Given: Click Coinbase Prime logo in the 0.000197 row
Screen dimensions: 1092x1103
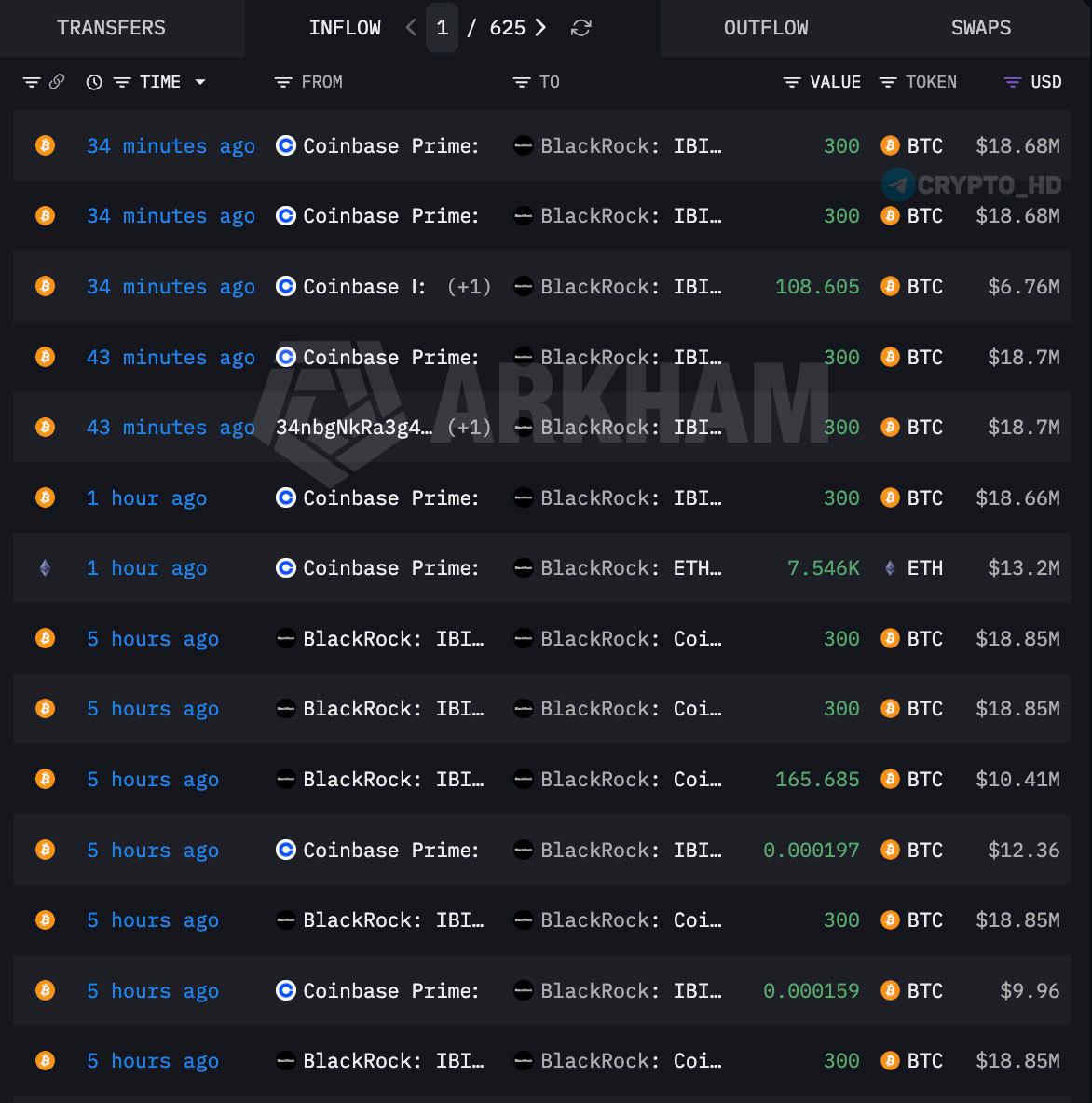Looking at the screenshot, I should click(x=286, y=850).
